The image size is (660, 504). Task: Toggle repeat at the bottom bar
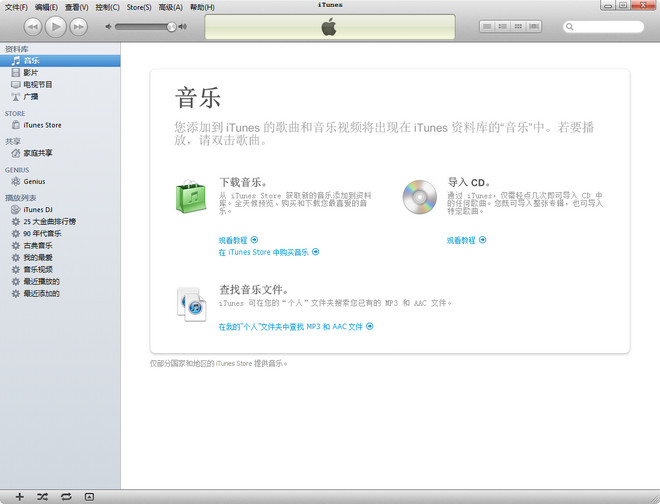65,496
